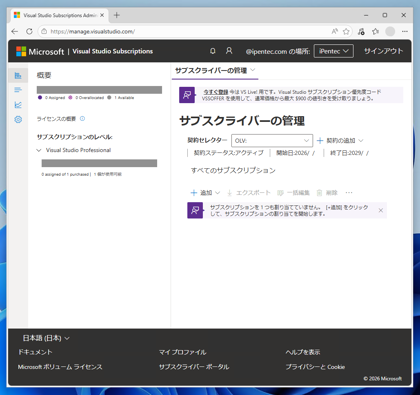Open the reports chart sidebar icon
This screenshot has width=420, height=395.
tap(18, 105)
